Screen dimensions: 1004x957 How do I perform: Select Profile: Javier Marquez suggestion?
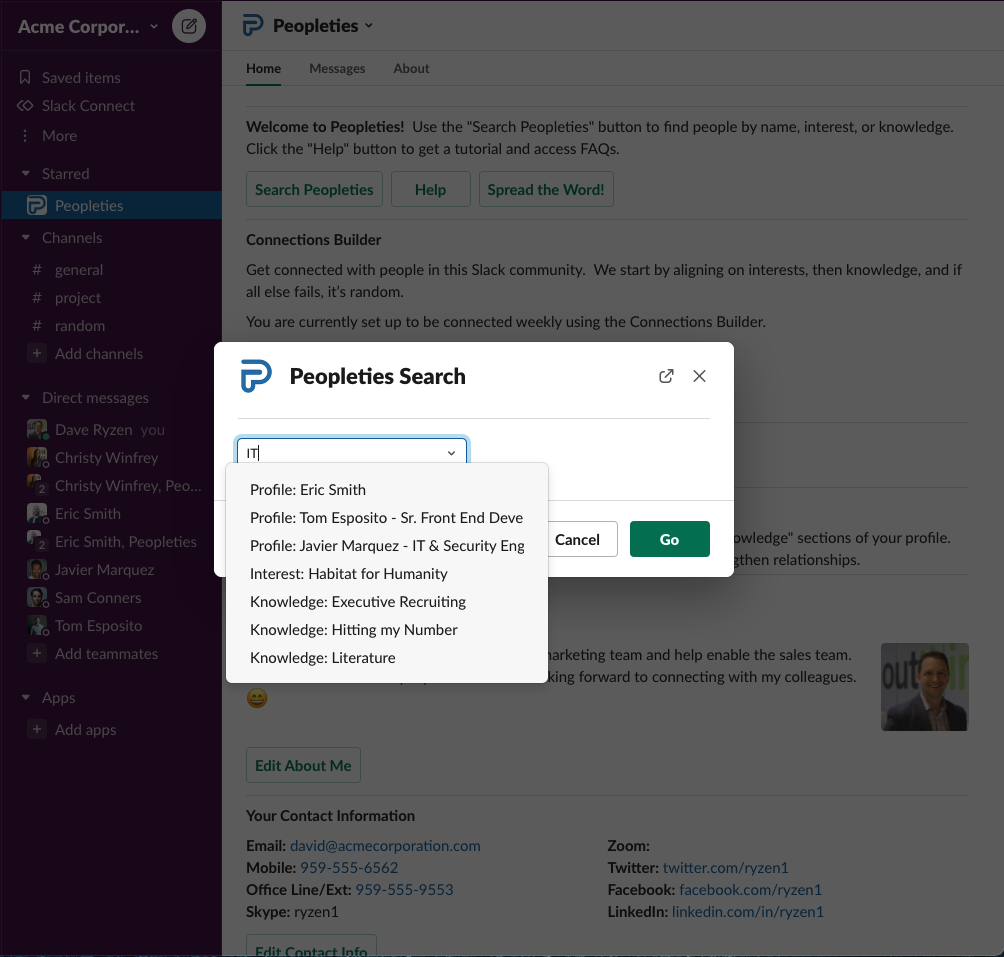coord(387,546)
